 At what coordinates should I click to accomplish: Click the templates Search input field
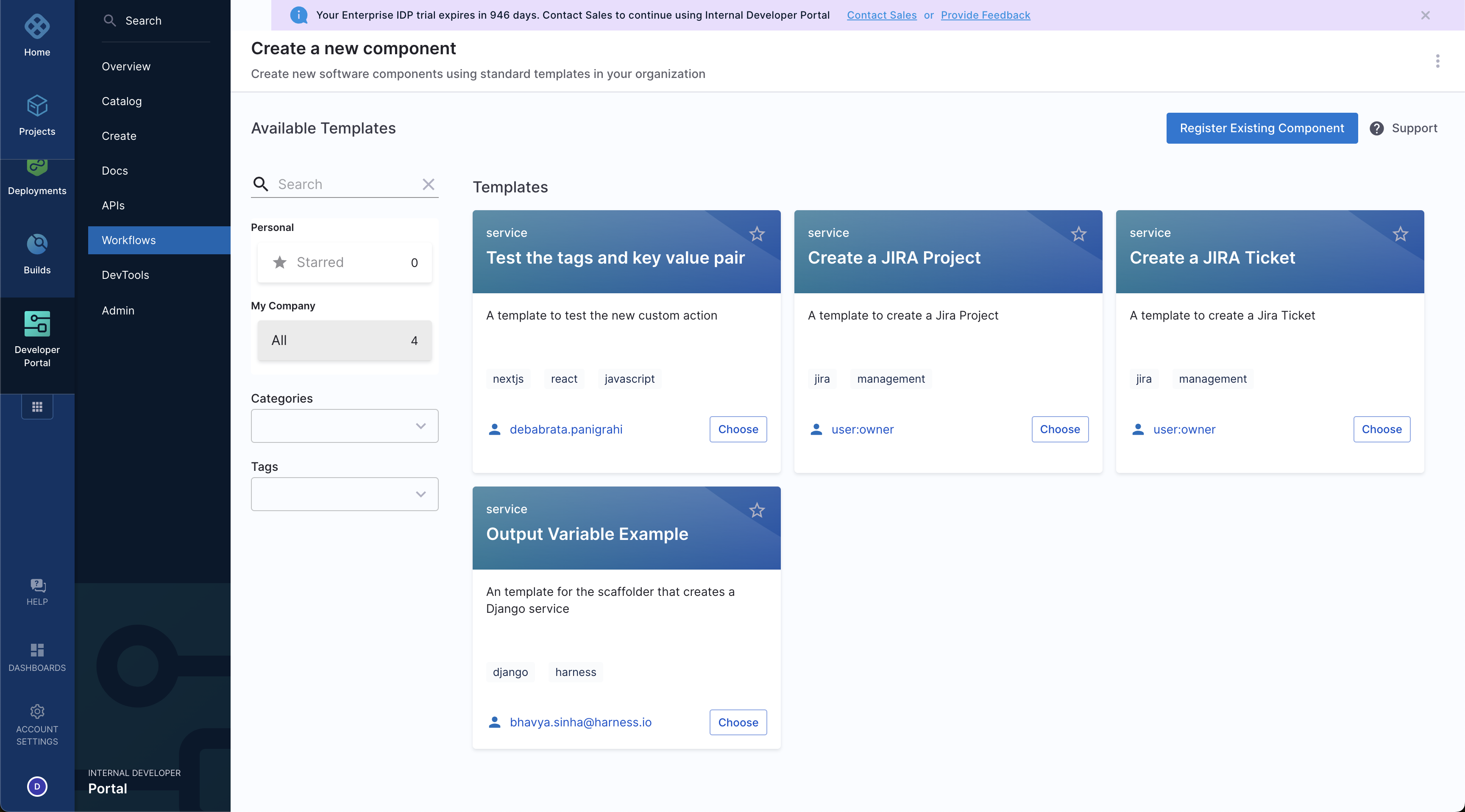tap(346, 184)
